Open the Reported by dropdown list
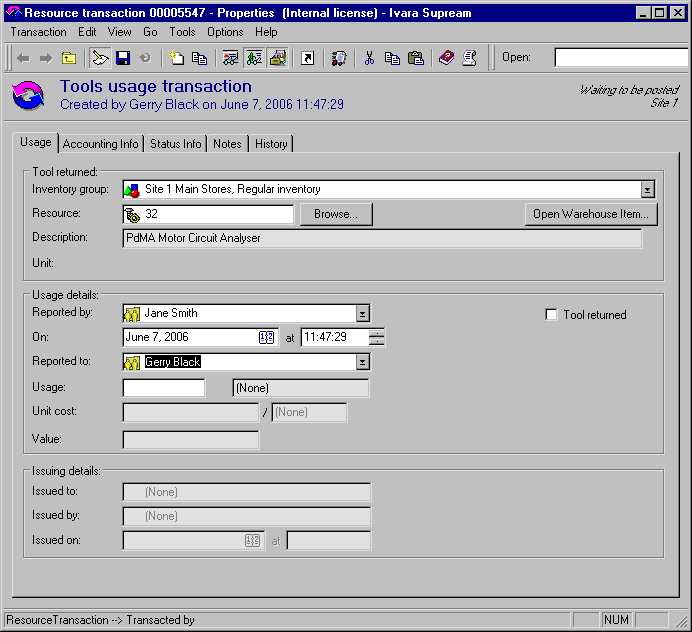Image resolution: width=692 pixels, height=632 pixels. coord(363,313)
